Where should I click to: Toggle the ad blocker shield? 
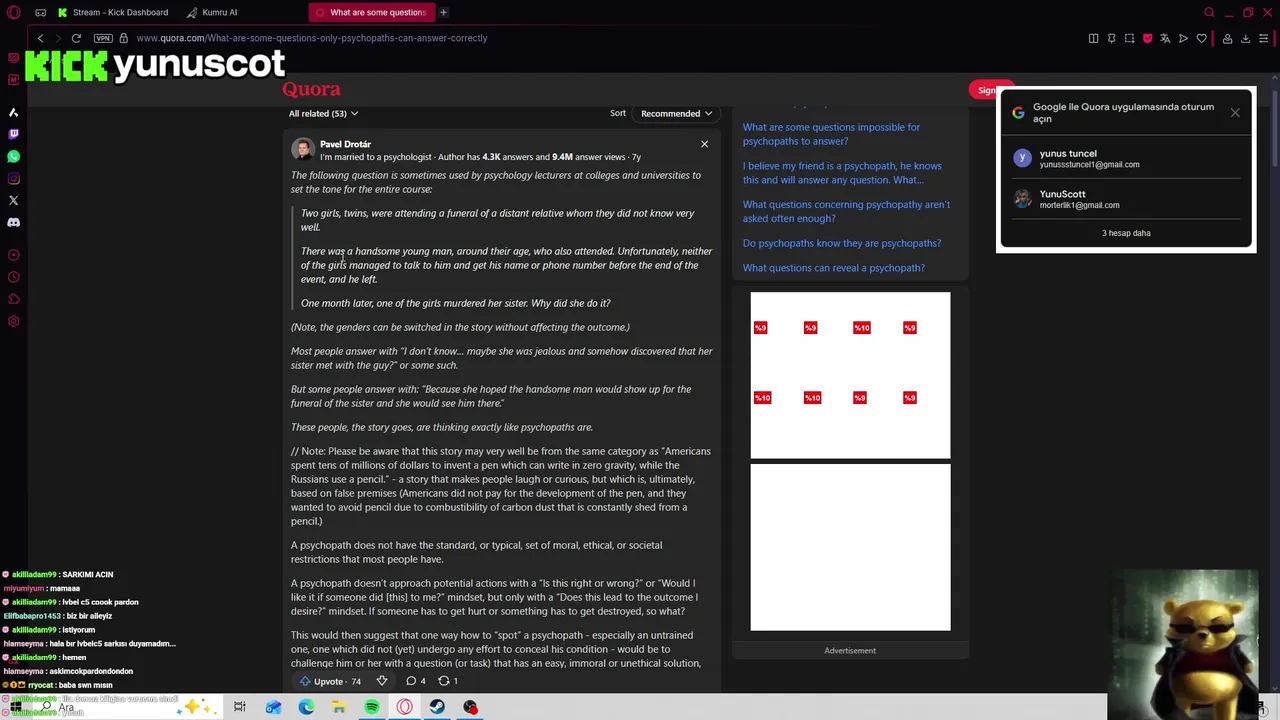(1147, 38)
